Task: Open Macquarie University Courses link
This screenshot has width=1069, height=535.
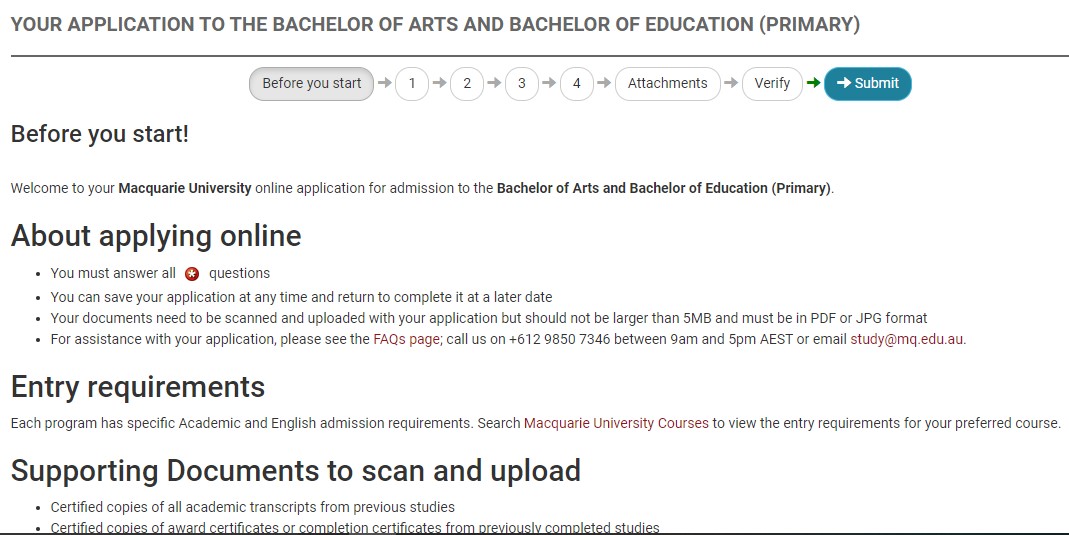Action: 616,423
